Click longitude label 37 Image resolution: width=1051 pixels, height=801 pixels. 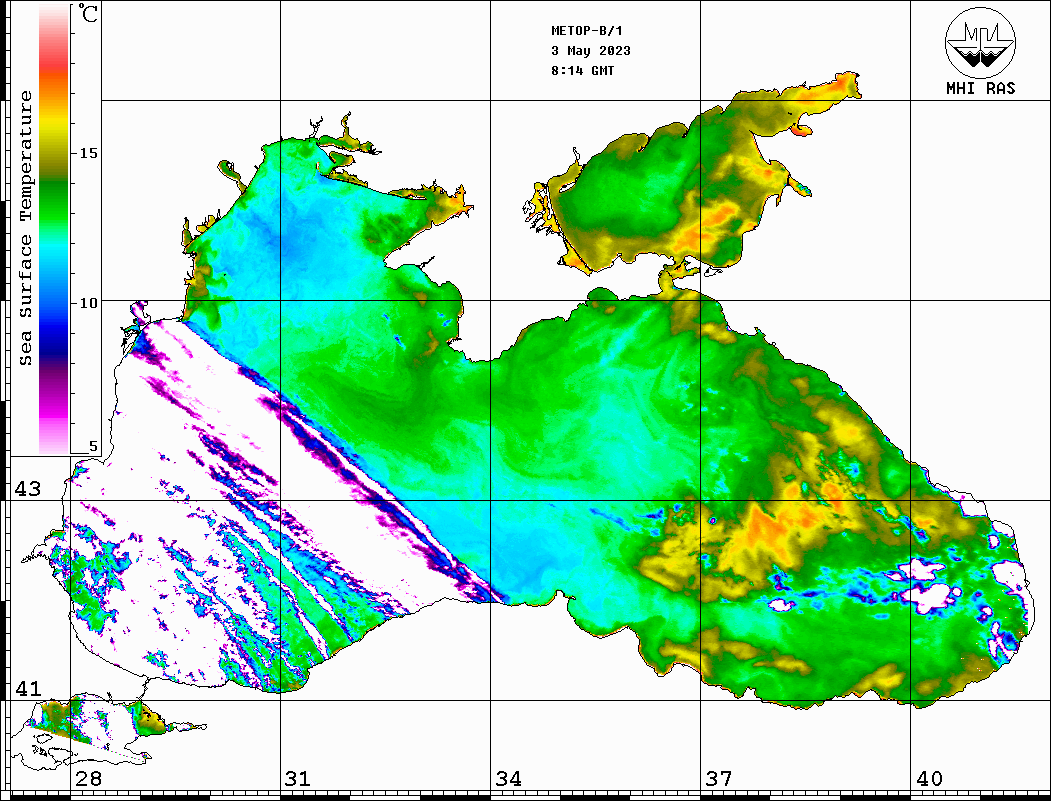tap(719, 778)
